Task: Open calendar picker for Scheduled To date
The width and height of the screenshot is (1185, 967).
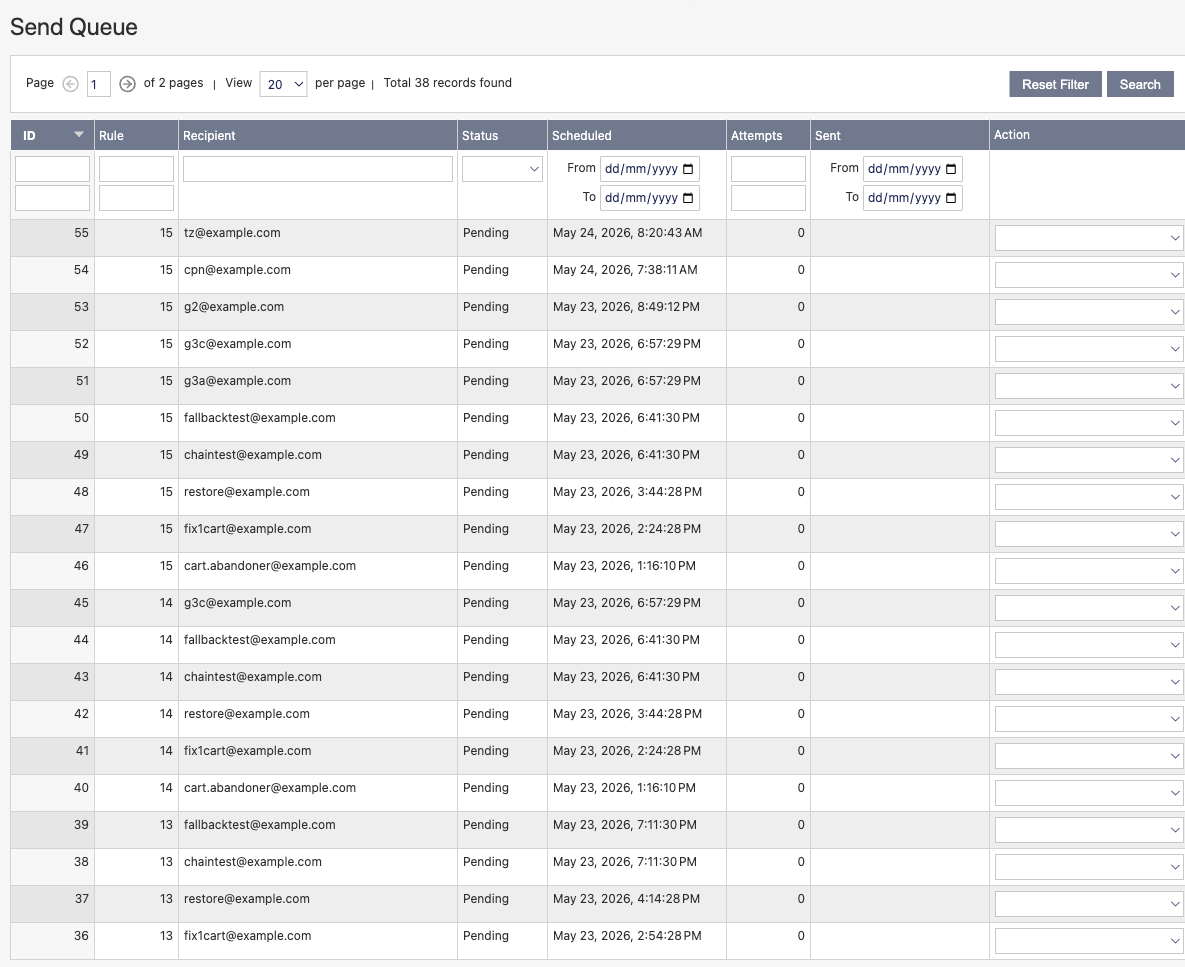Action: (688, 198)
